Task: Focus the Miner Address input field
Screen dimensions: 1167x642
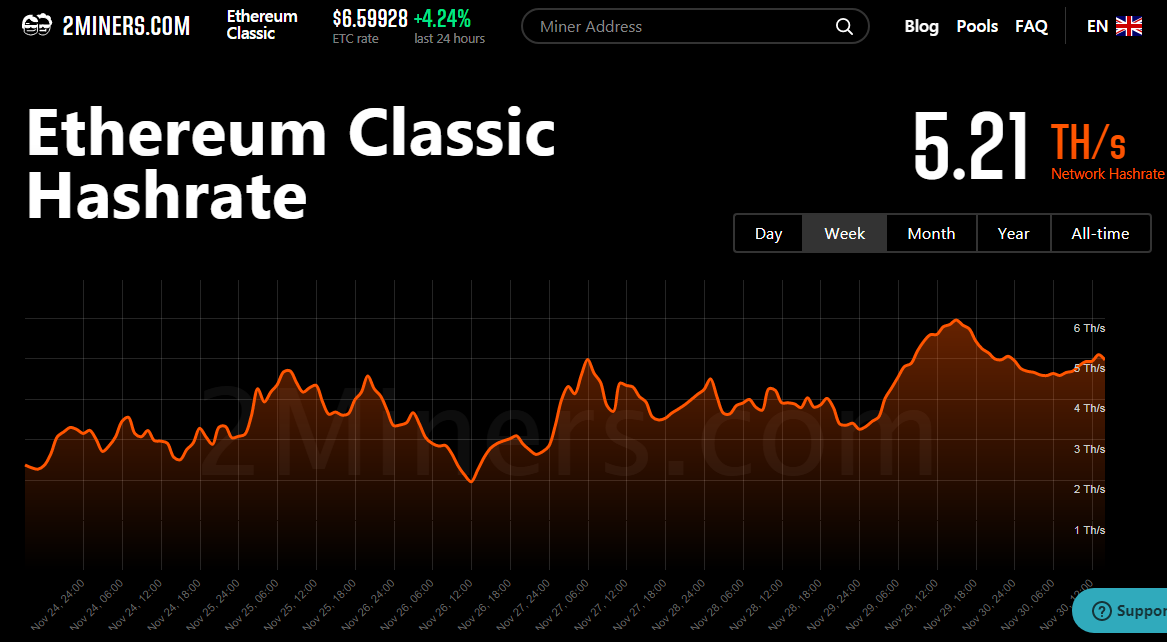Action: (695, 26)
